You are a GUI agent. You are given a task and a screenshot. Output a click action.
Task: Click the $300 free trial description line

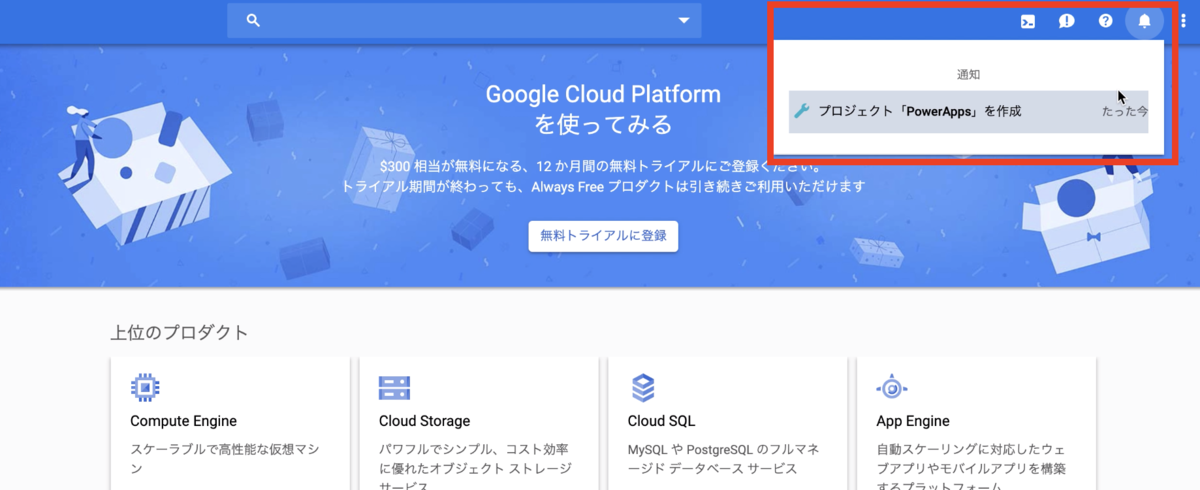point(602,166)
